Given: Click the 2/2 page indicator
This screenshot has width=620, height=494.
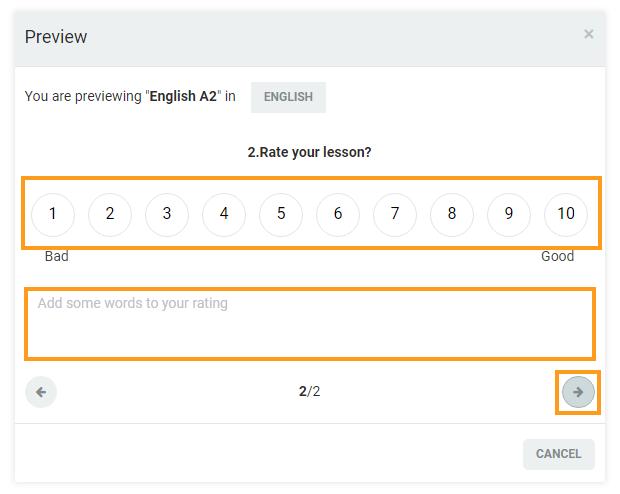Looking at the screenshot, I should click(x=309, y=392).
